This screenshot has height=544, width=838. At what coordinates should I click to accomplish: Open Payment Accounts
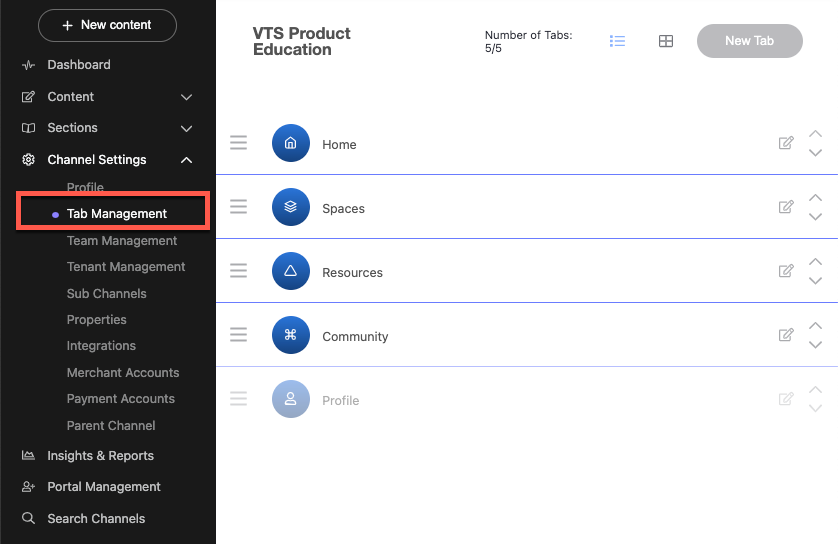pyautogui.click(x=121, y=399)
